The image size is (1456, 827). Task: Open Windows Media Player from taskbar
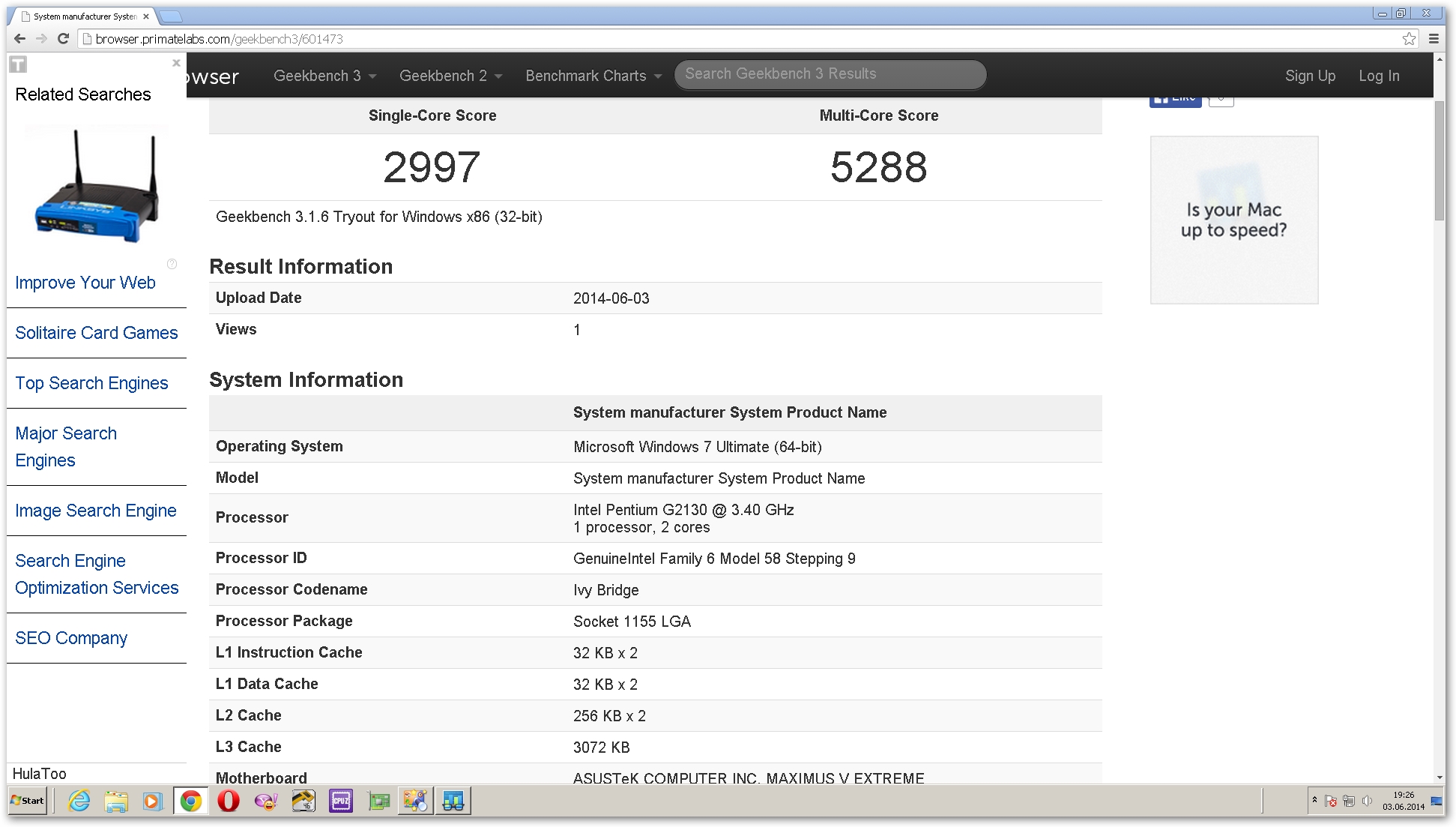click(x=152, y=802)
